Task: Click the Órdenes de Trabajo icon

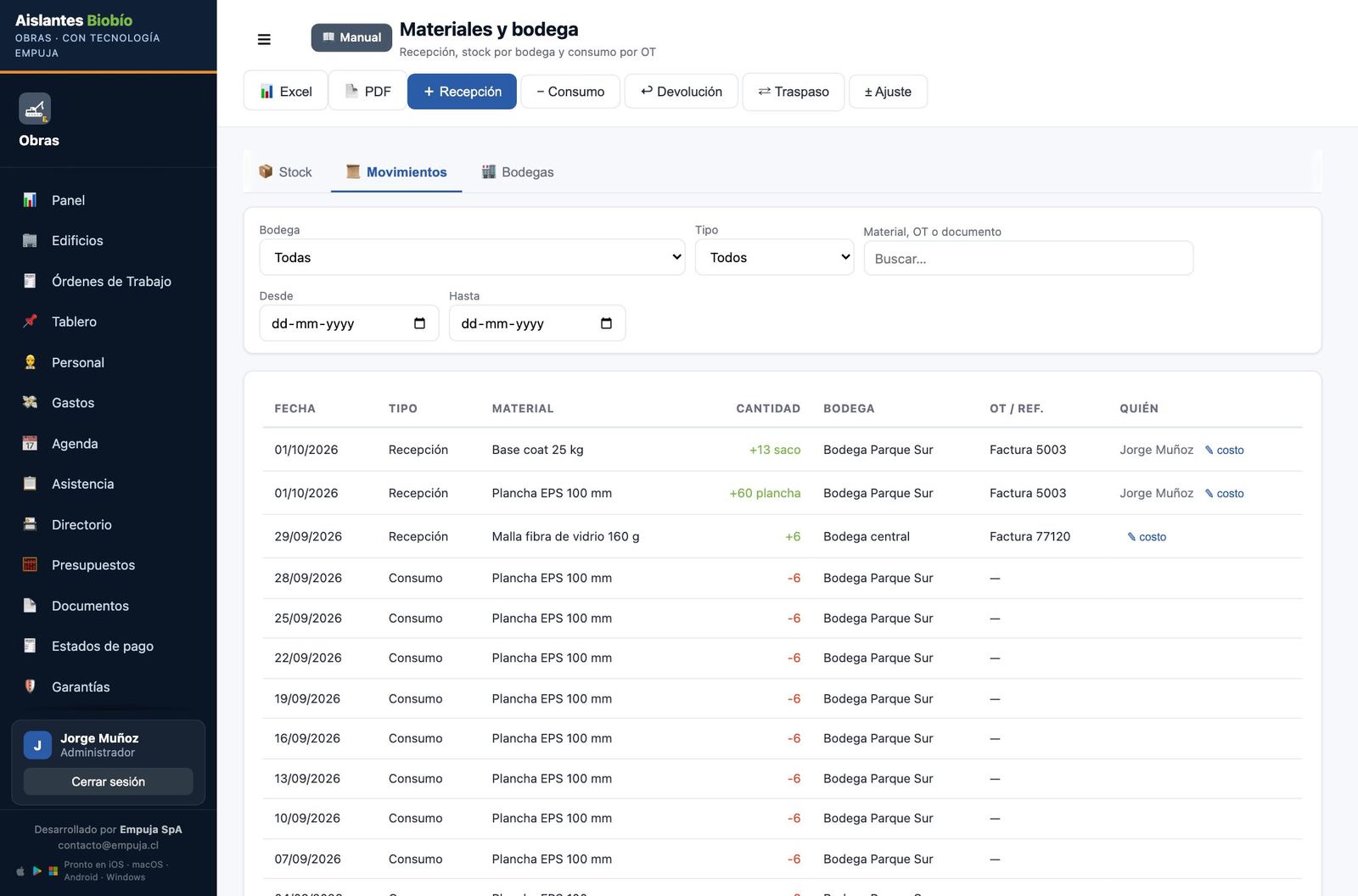Action: (30, 281)
